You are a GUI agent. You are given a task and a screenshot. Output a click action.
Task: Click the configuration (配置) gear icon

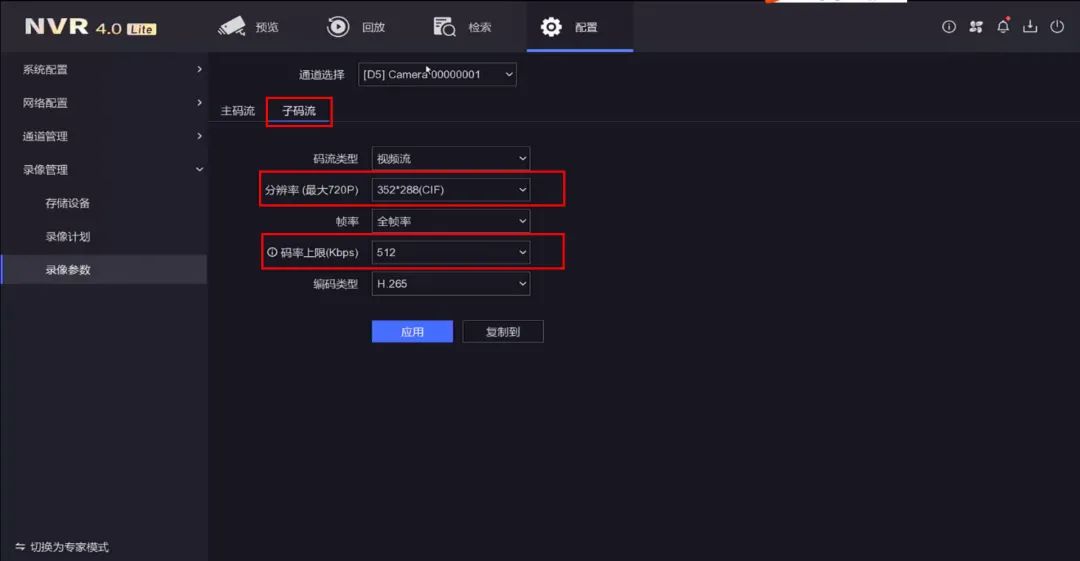tap(551, 27)
